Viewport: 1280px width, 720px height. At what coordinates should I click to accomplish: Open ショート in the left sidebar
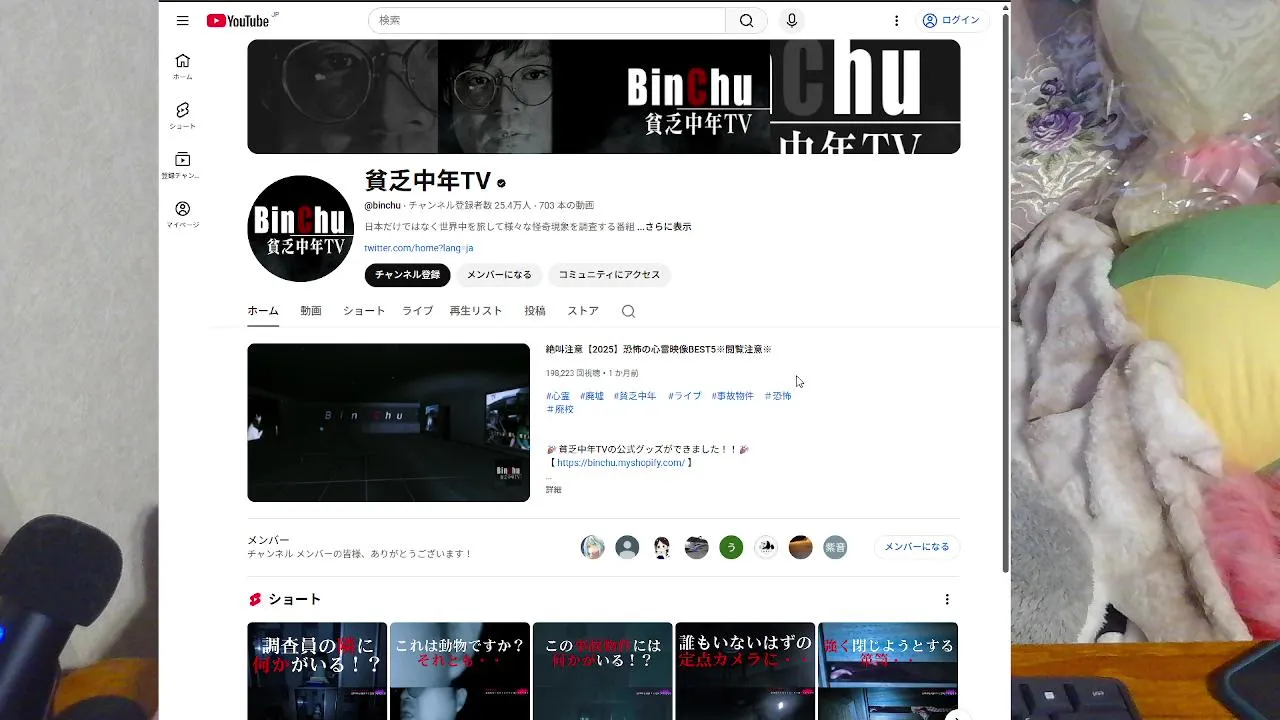click(182, 116)
